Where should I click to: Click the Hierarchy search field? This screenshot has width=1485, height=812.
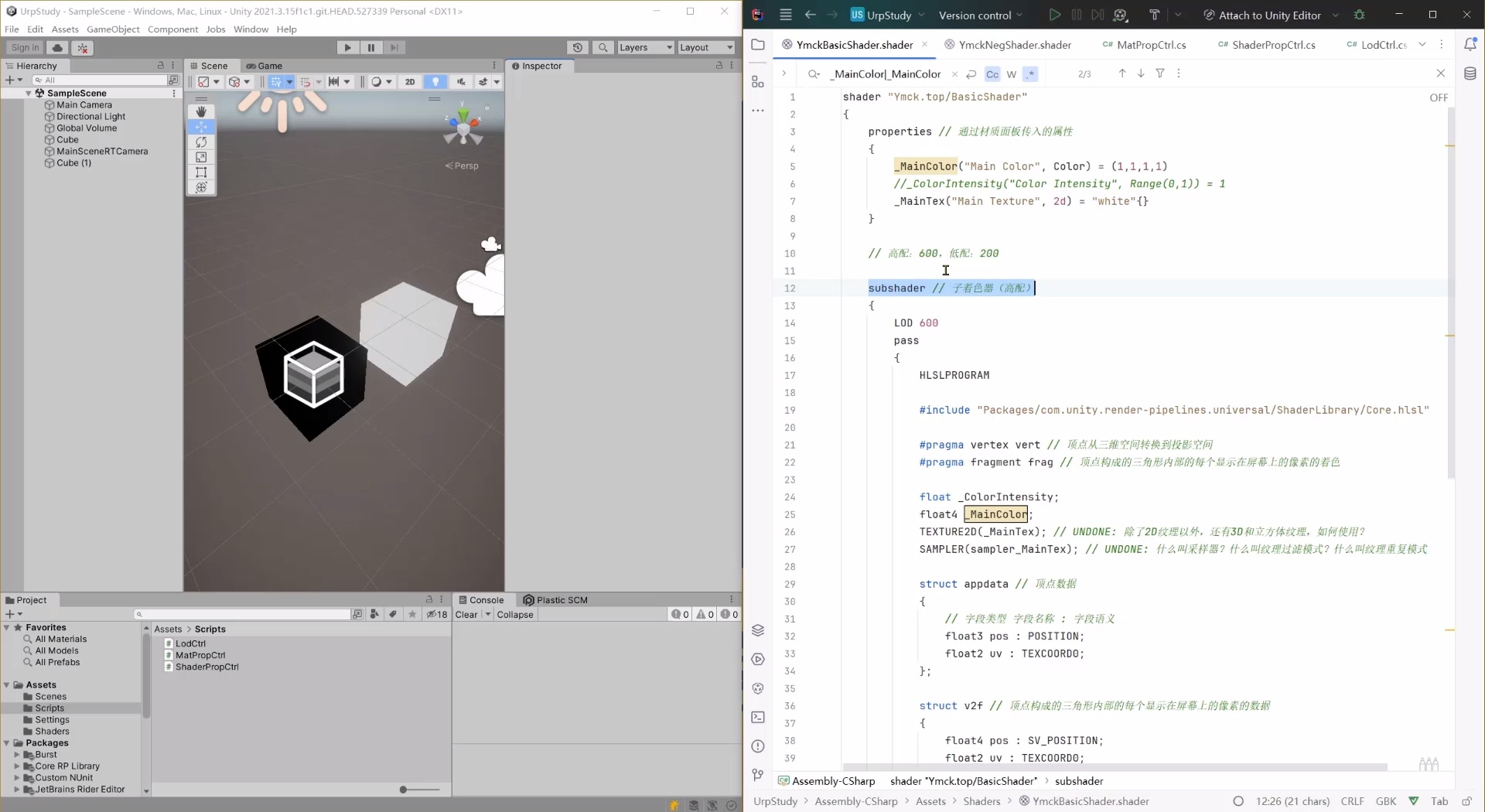point(101,80)
